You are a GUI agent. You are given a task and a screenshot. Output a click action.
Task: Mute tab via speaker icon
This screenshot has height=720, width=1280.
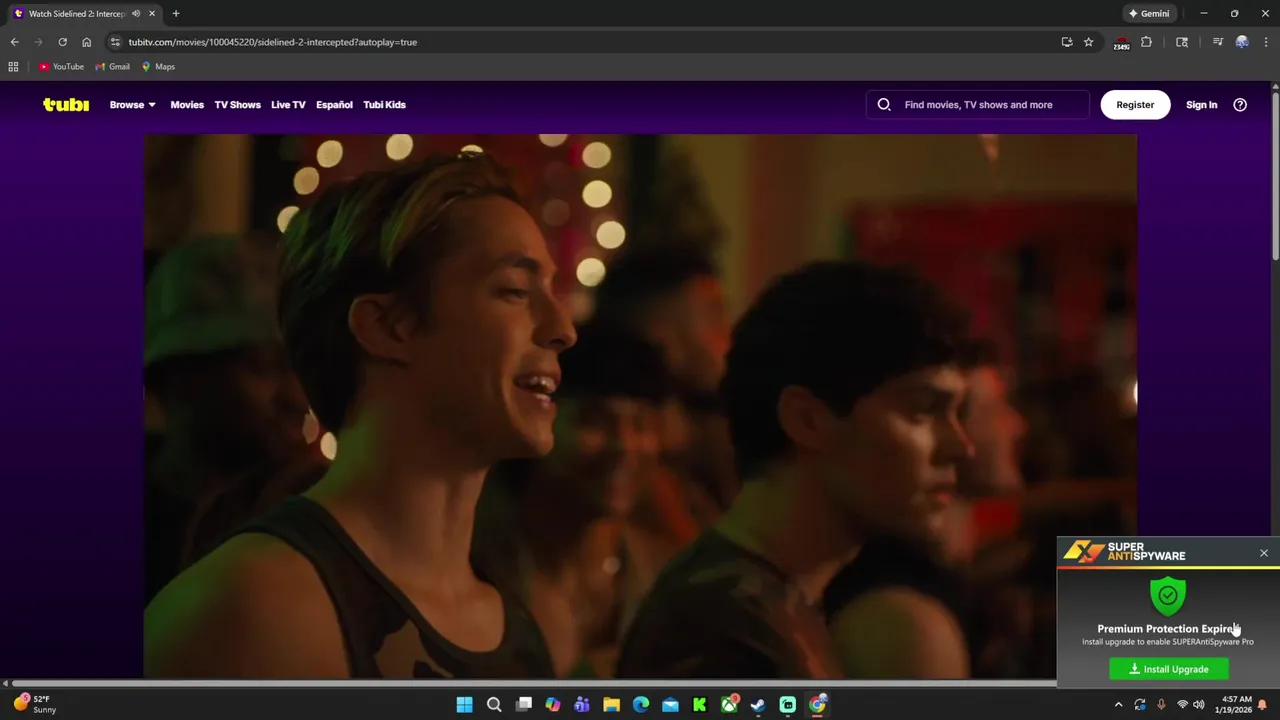point(136,14)
